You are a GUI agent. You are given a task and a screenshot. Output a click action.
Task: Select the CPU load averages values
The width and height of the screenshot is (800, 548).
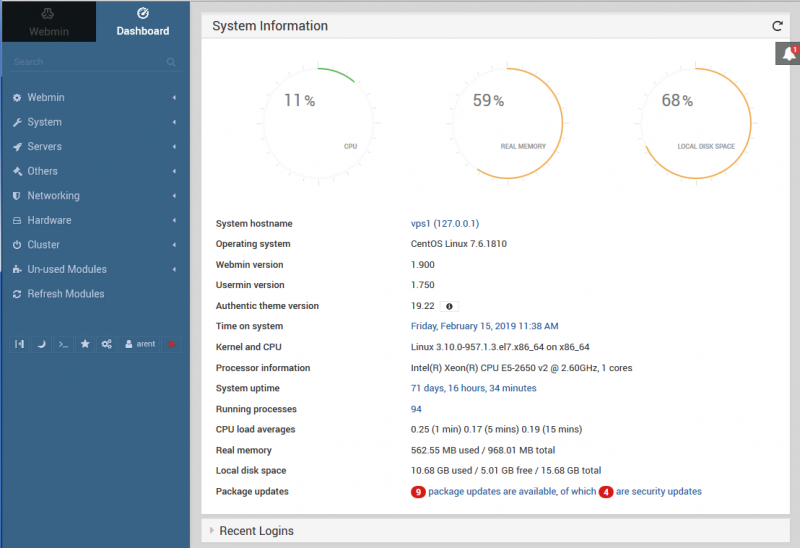[x=496, y=430]
